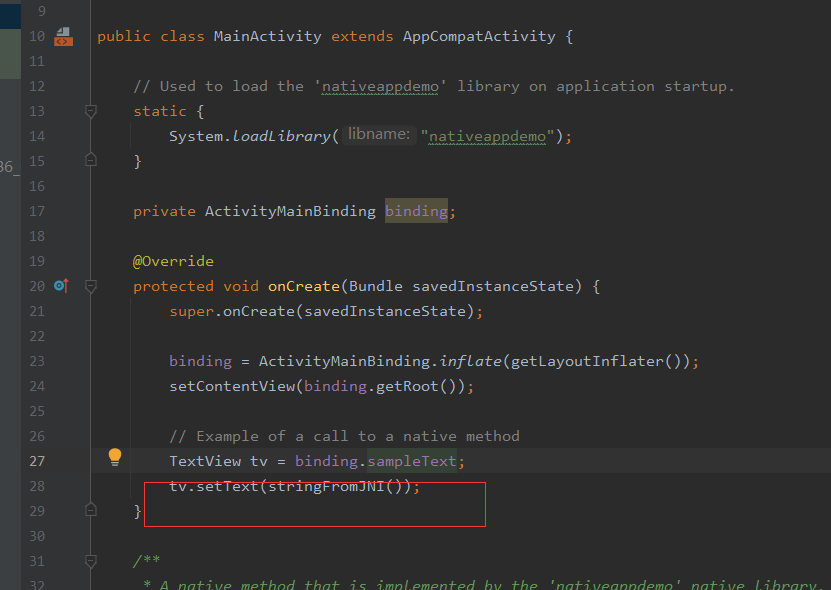Open the yellow lightbulb quick-fix on line 27
Image resolution: width=831 pixels, height=590 pixels.
pyautogui.click(x=115, y=457)
